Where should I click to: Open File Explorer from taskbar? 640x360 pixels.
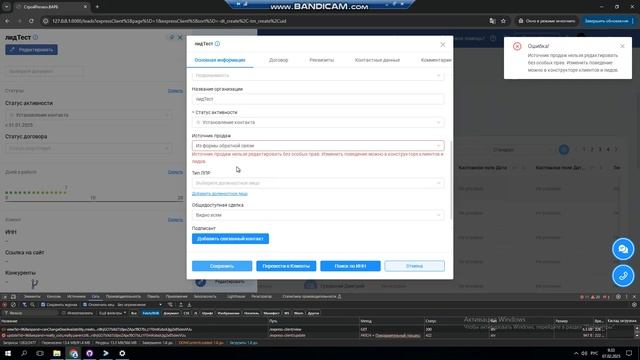[57, 353]
